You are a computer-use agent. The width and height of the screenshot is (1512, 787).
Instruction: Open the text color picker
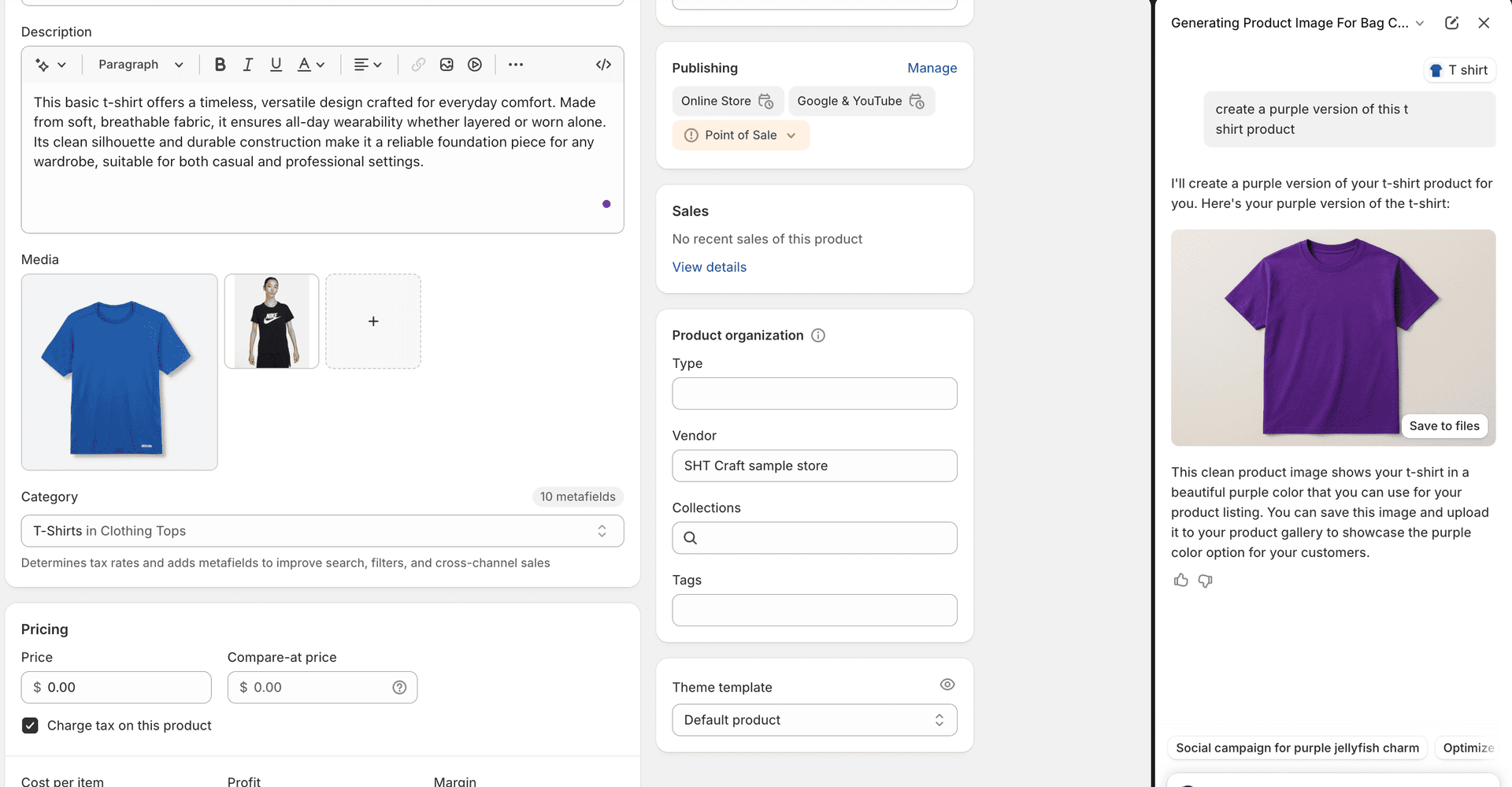coord(311,65)
